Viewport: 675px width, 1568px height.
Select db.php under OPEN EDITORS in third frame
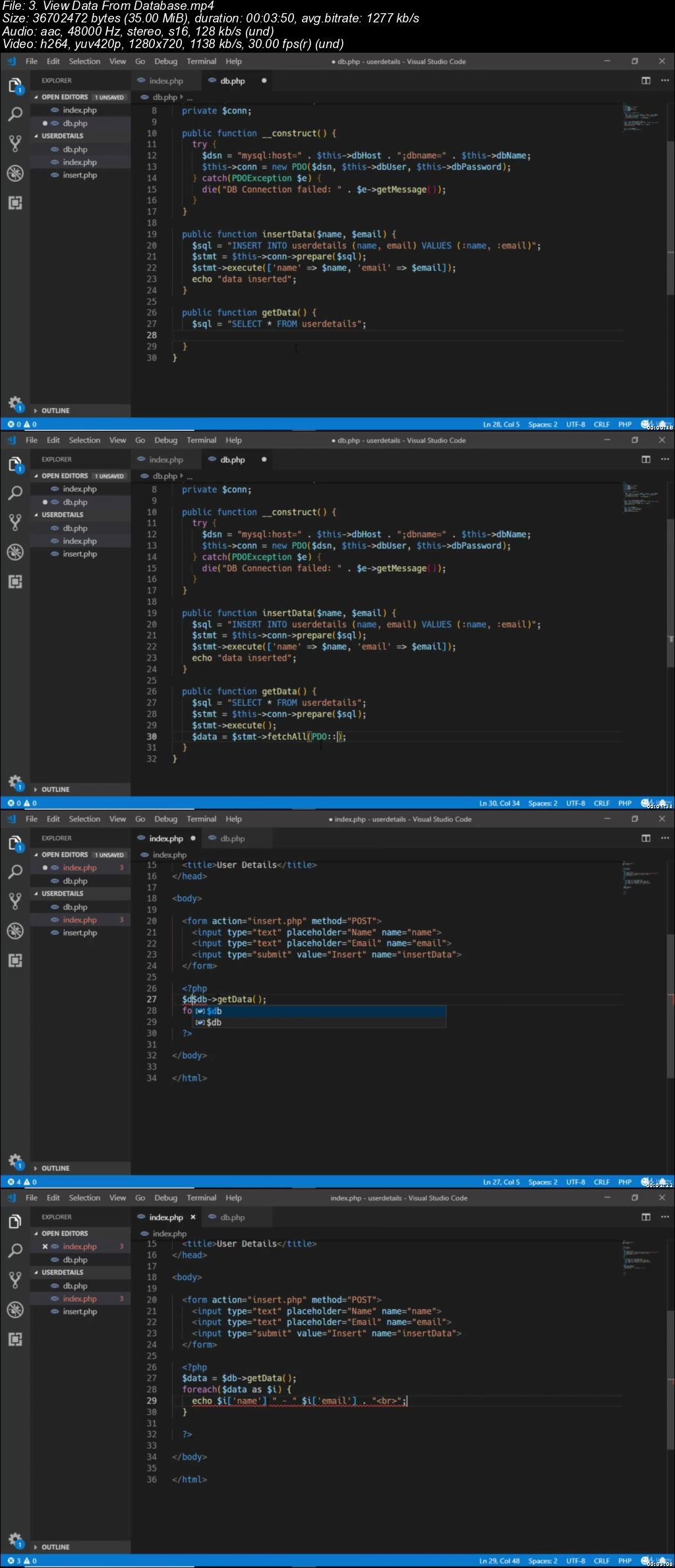pyautogui.click(x=75, y=881)
